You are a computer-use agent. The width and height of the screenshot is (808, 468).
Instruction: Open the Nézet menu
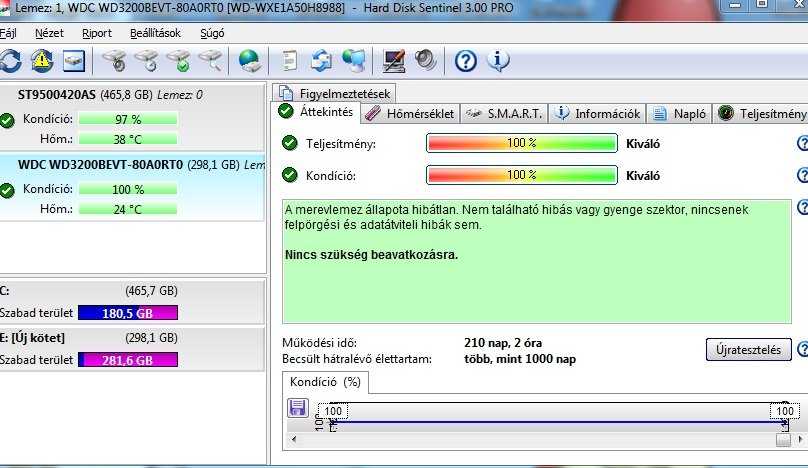pyautogui.click(x=49, y=33)
